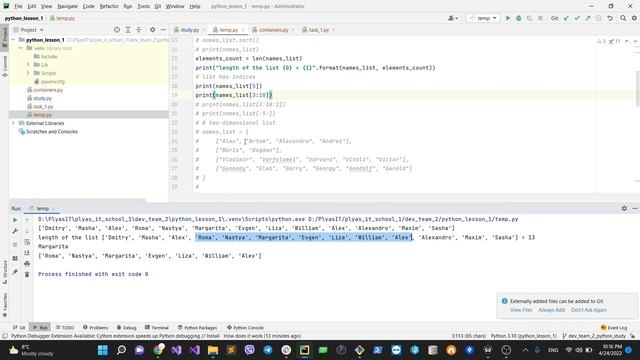
Task: Open Run panel settings gear
Action: (624, 209)
